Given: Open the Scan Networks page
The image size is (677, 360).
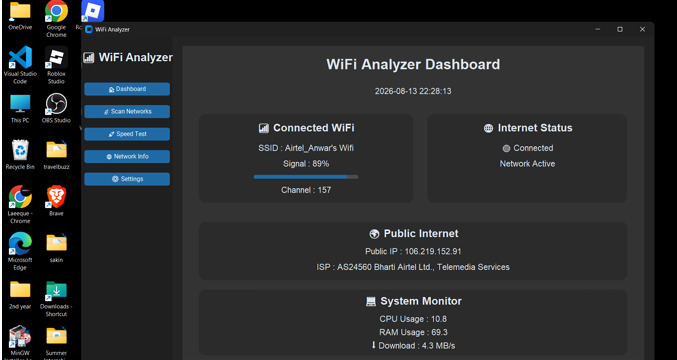Looking at the screenshot, I should (127, 111).
